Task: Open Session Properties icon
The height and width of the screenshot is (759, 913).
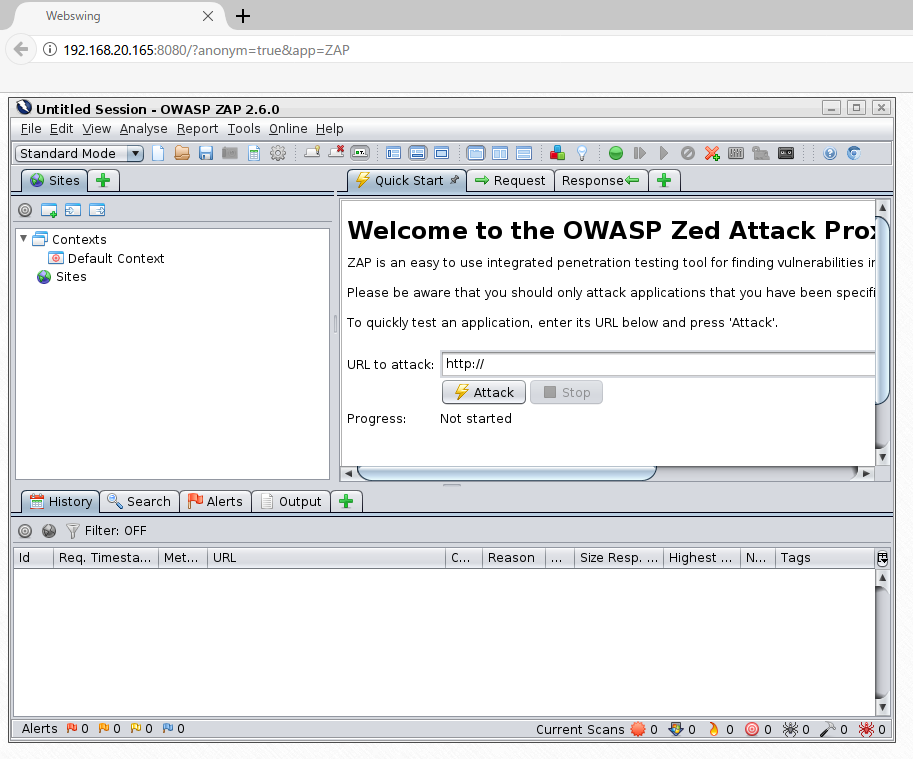Action: (254, 153)
